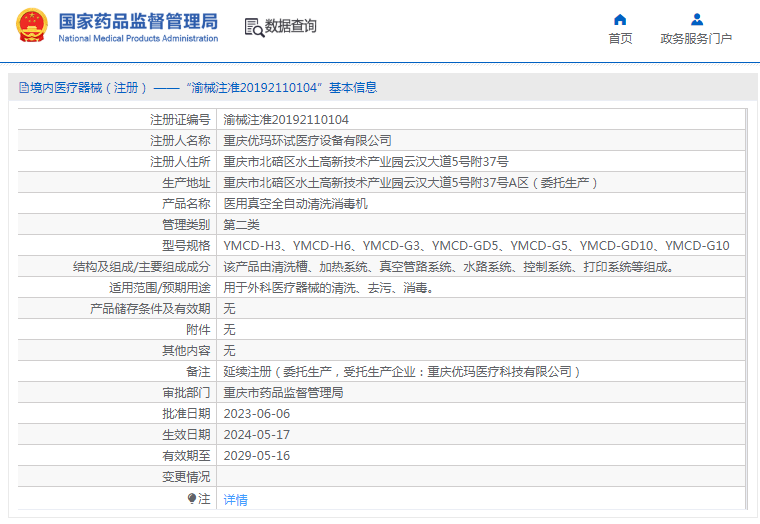This screenshot has height=524, width=760.
Task: Click the 管理类别 row label
Action: tap(186, 224)
